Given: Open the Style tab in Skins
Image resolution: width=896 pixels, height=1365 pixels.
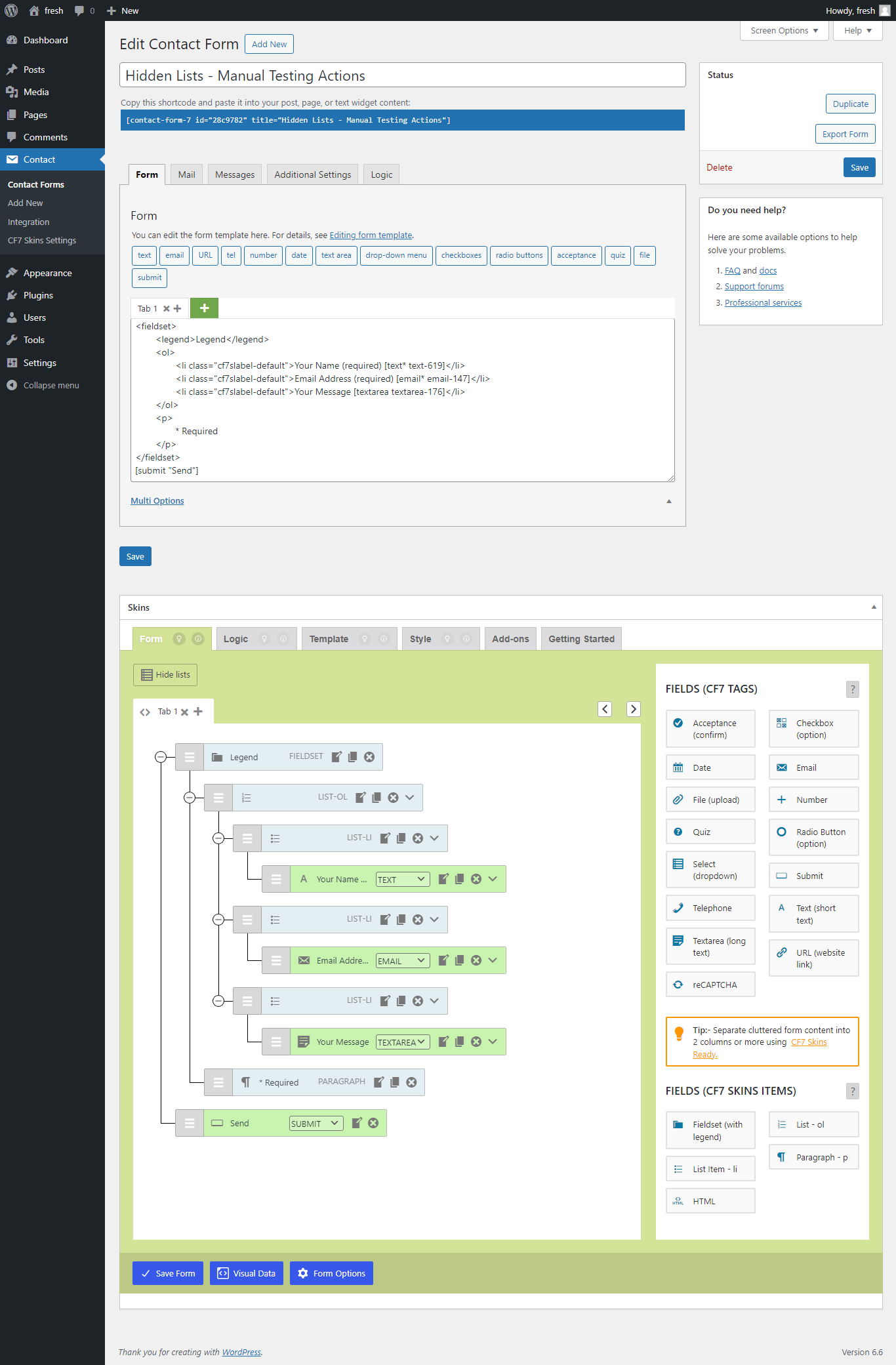Looking at the screenshot, I should click(420, 639).
